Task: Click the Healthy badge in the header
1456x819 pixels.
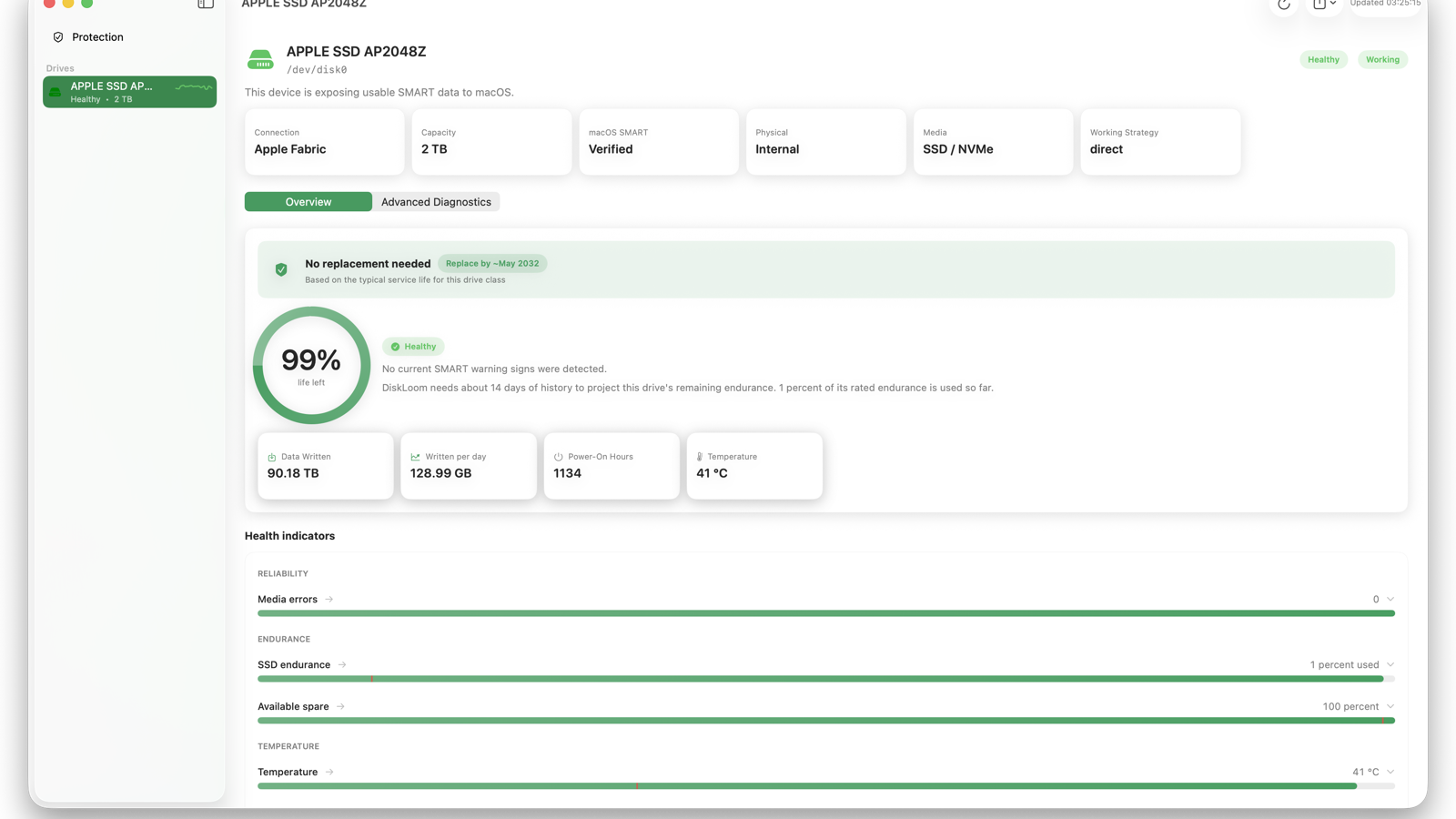Action: coord(1323,60)
